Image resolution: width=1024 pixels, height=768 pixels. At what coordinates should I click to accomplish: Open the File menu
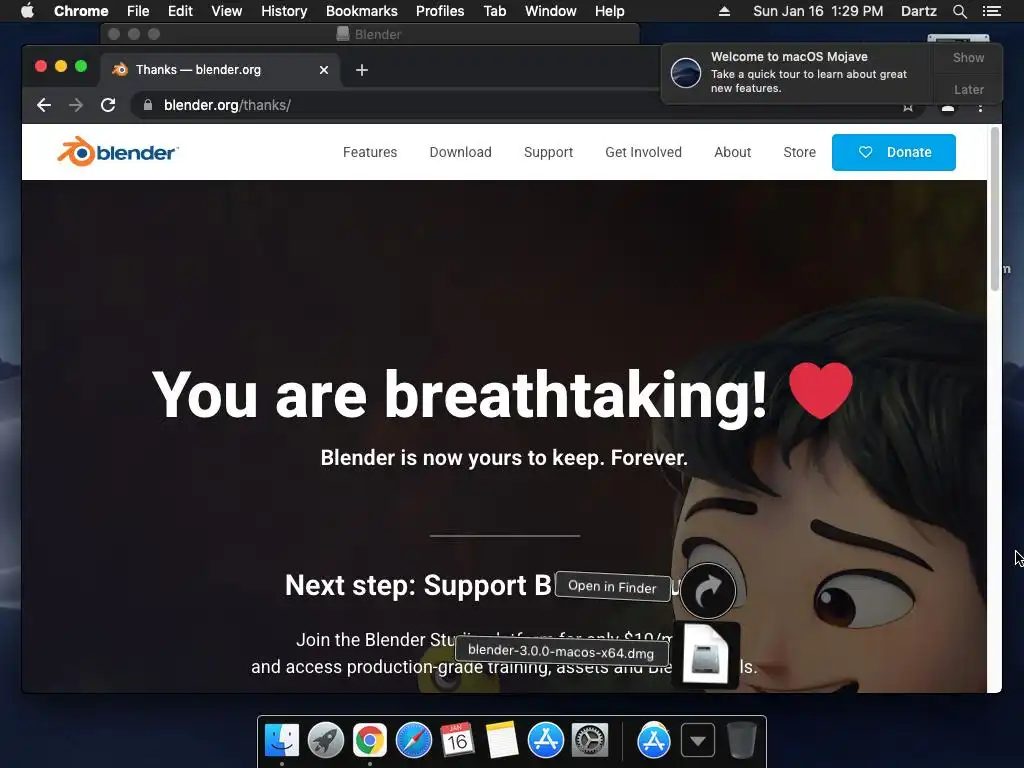[x=138, y=11]
